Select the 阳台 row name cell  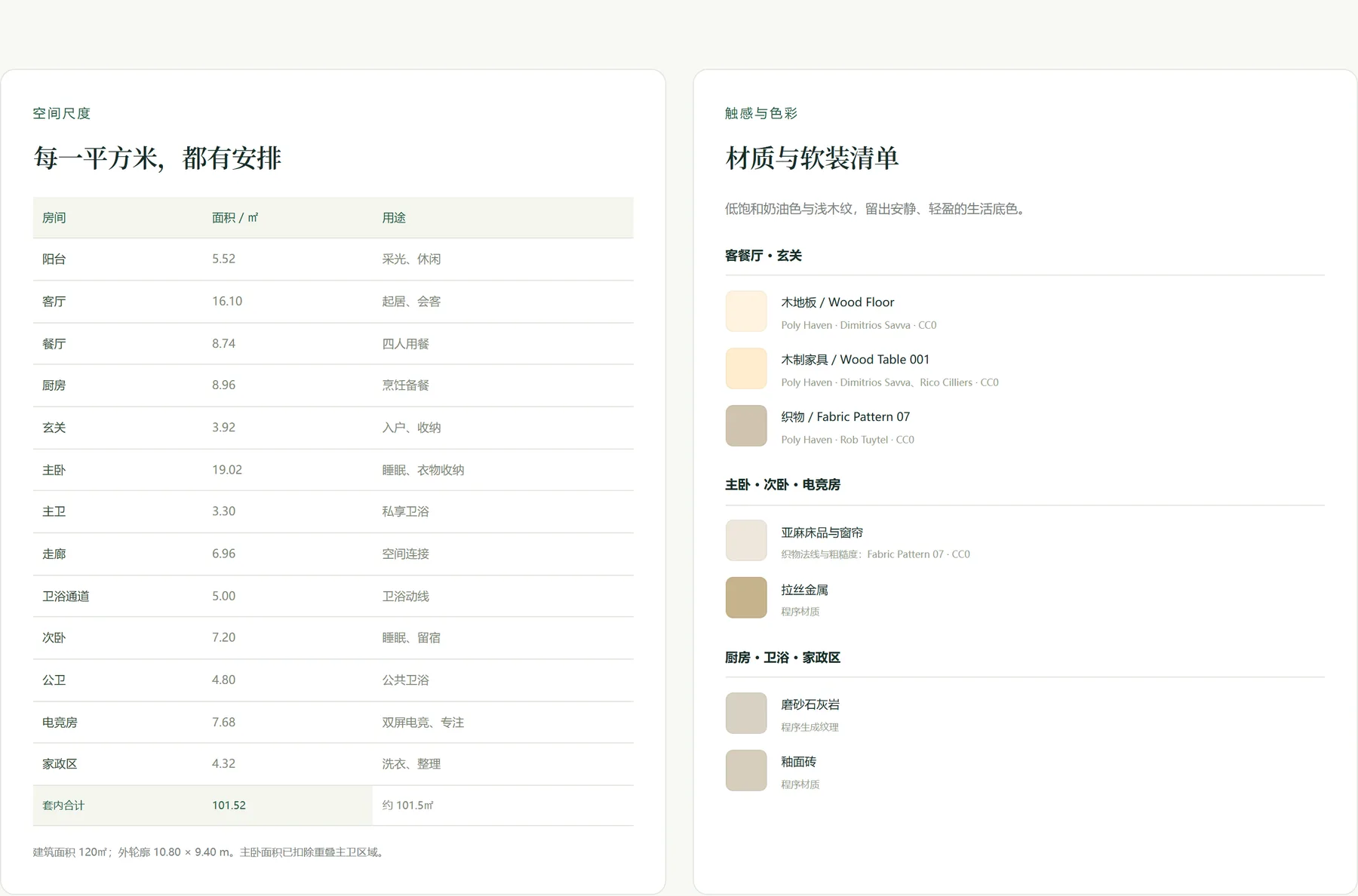[54, 259]
